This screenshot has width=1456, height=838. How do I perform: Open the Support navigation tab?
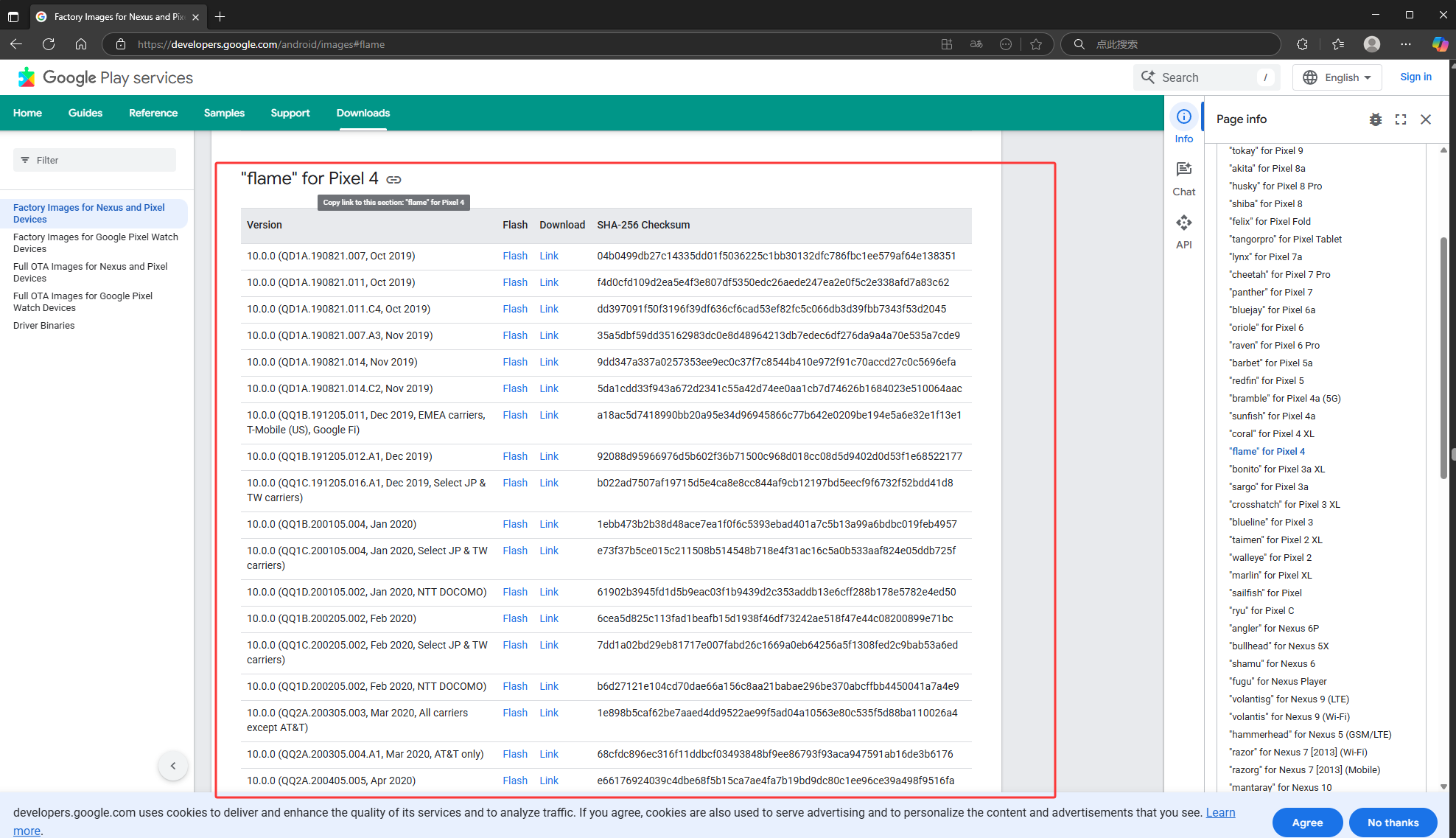click(x=290, y=113)
